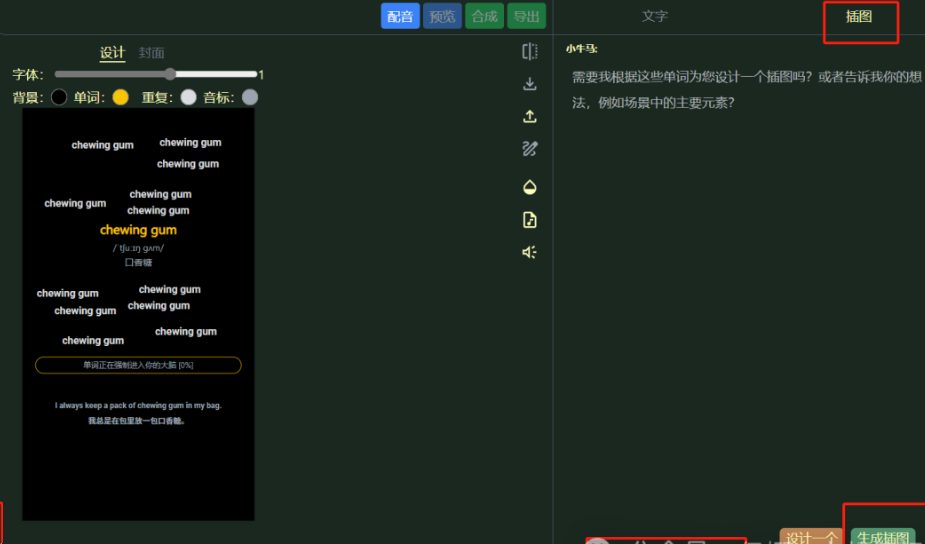Viewport: 925px width, 544px height.
Task: Click the half-filled droplet opacity icon
Action: [x=530, y=187]
